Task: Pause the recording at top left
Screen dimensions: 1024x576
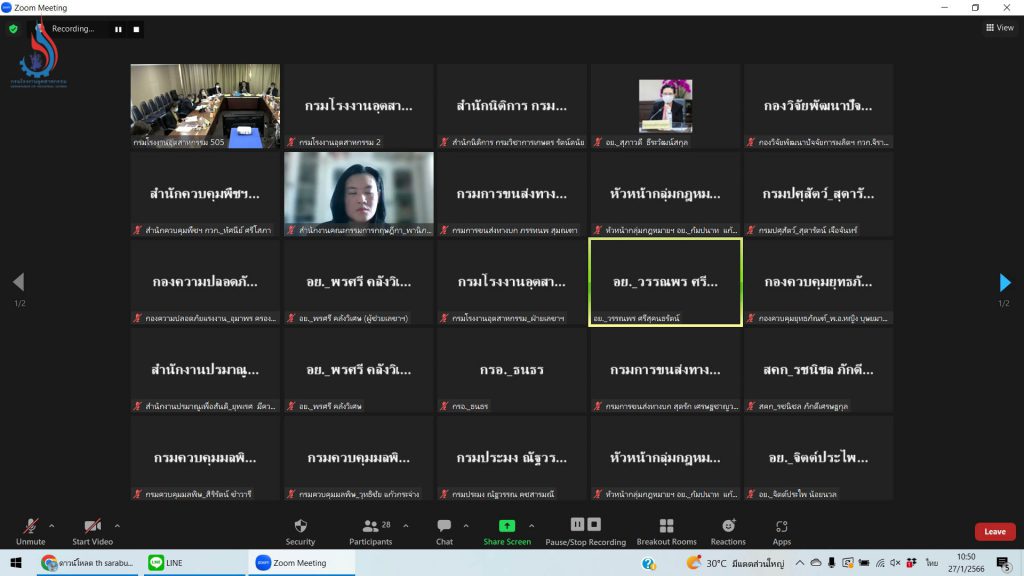Action: point(118,29)
